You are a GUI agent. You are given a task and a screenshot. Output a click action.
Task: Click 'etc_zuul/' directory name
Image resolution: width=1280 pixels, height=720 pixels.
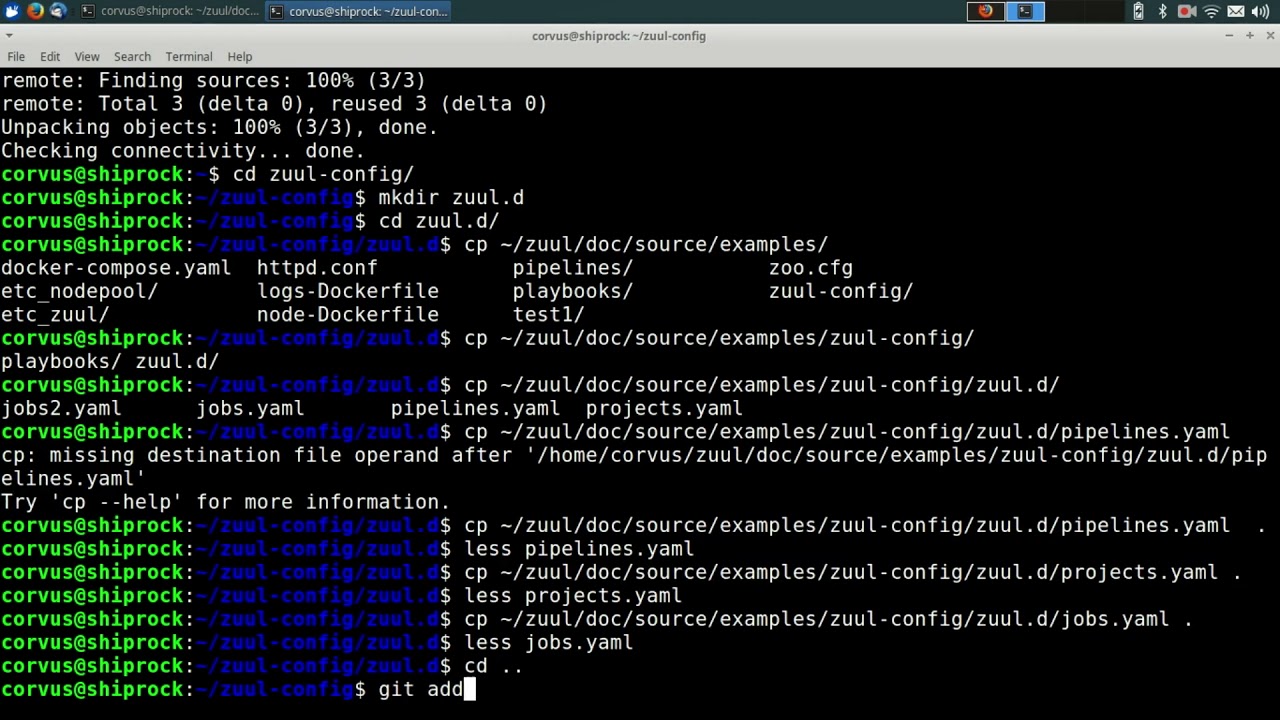tap(55, 314)
